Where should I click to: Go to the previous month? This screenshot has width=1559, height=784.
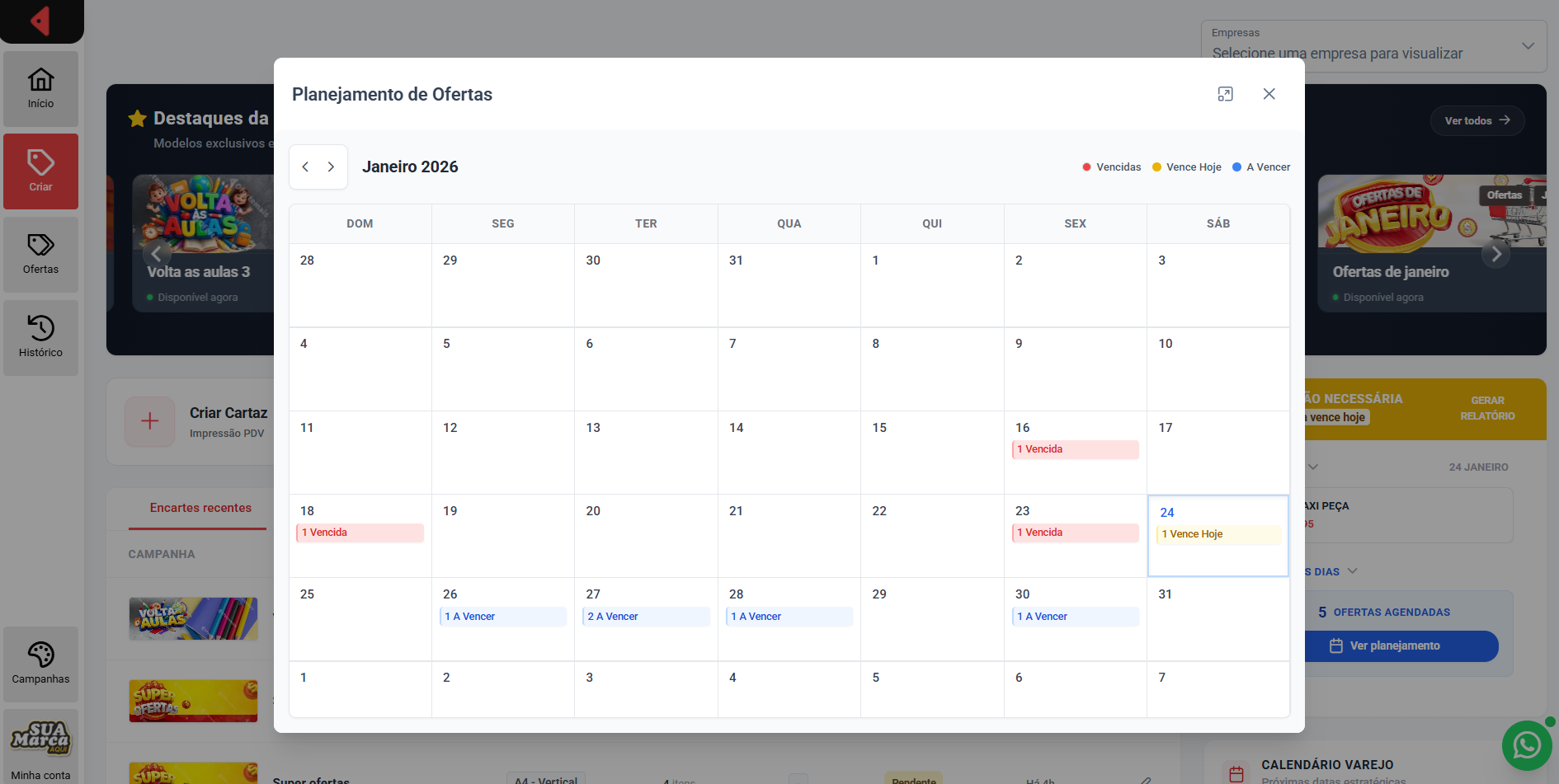tap(305, 167)
